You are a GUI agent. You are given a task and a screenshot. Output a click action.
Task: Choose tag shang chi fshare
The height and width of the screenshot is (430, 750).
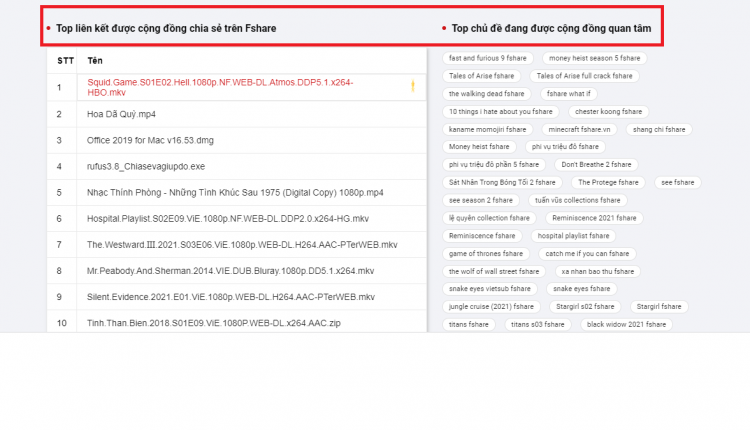pyautogui.click(x=659, y=130)
